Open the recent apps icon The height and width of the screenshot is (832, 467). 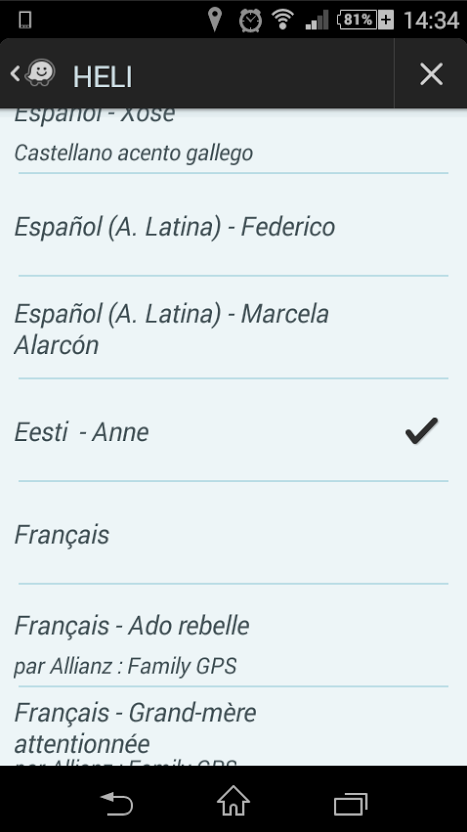[x=350, y=803]
